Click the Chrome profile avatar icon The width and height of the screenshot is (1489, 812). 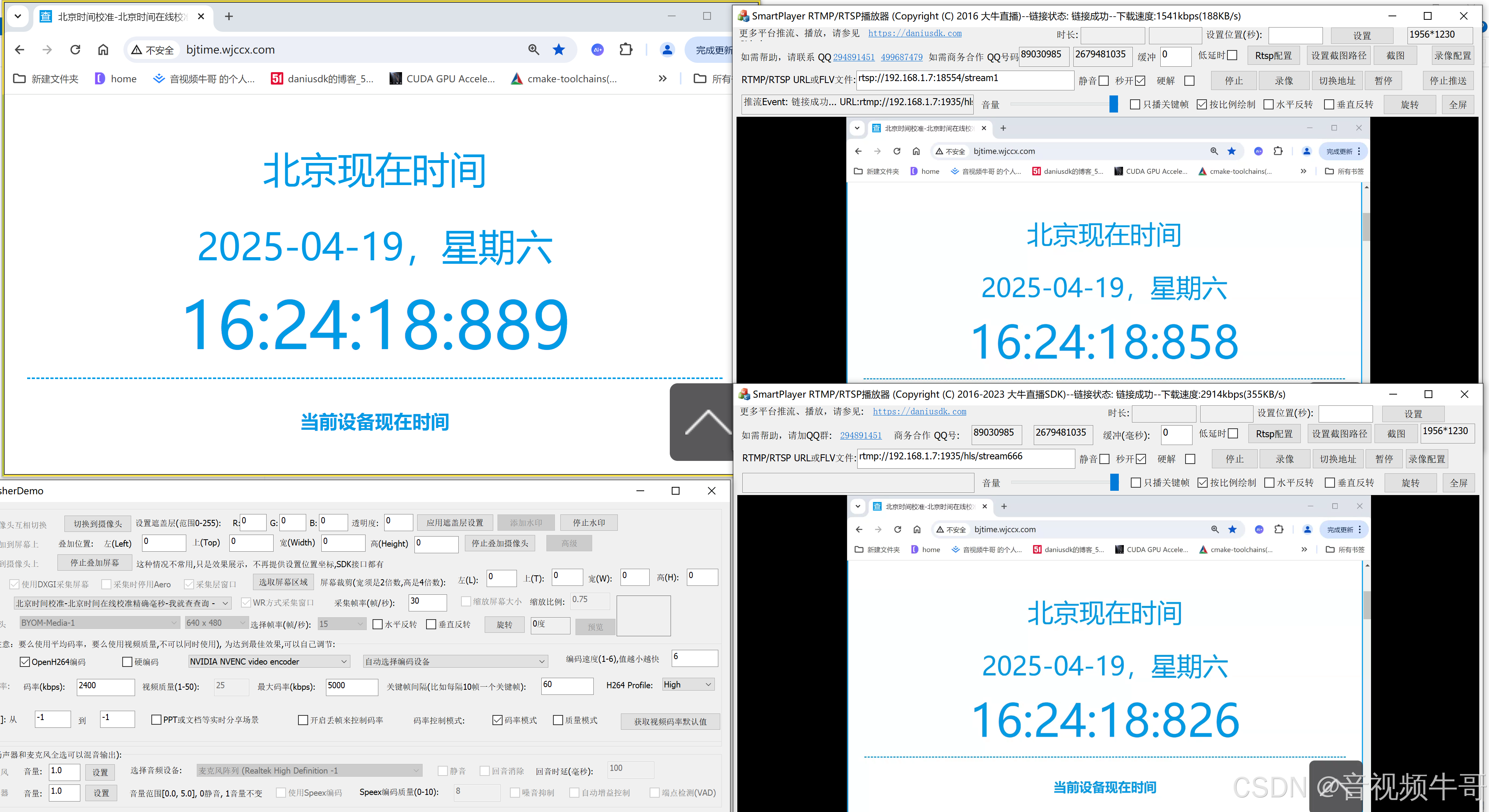[667, 50]
